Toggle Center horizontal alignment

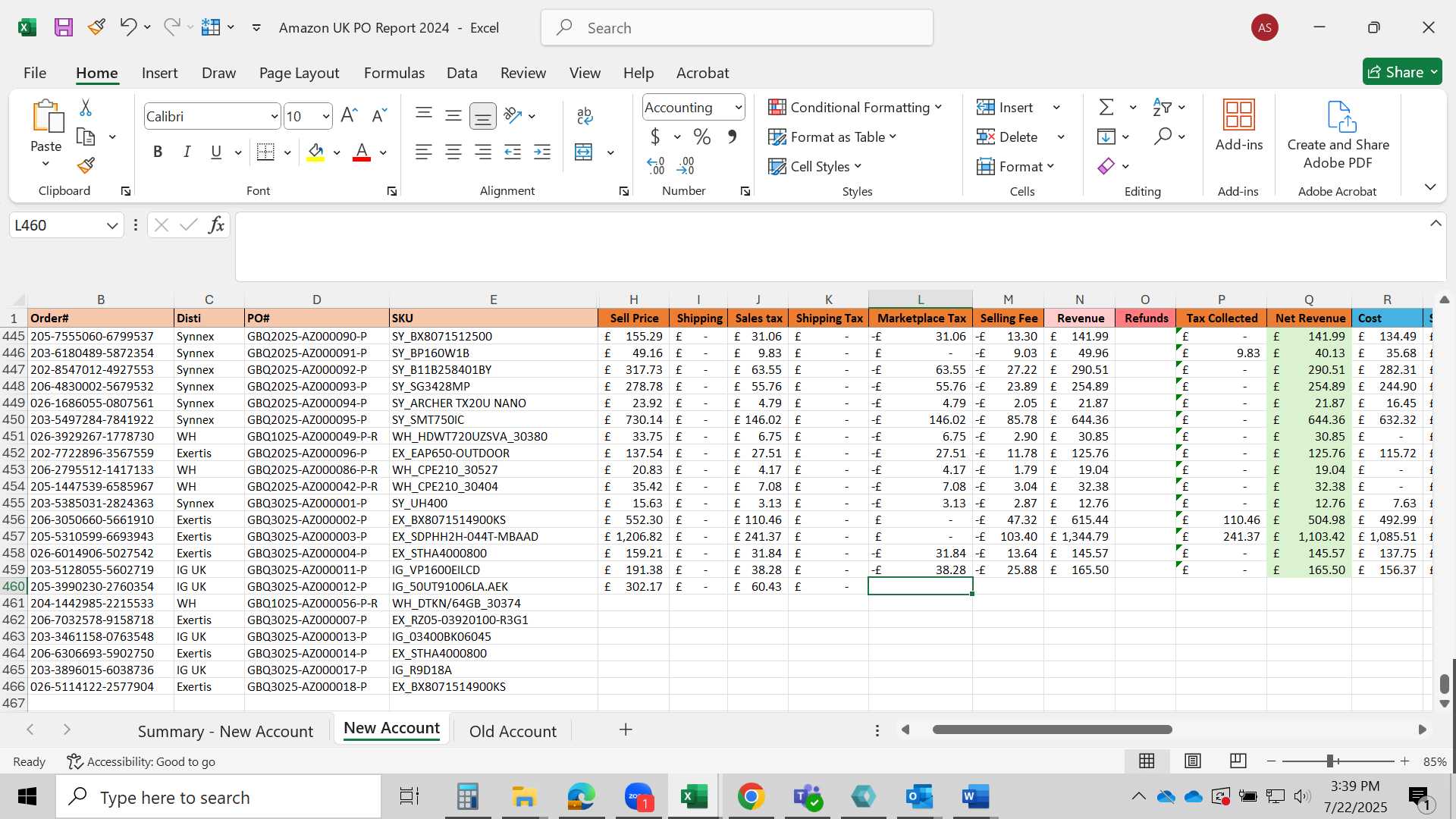click(453, 152)
